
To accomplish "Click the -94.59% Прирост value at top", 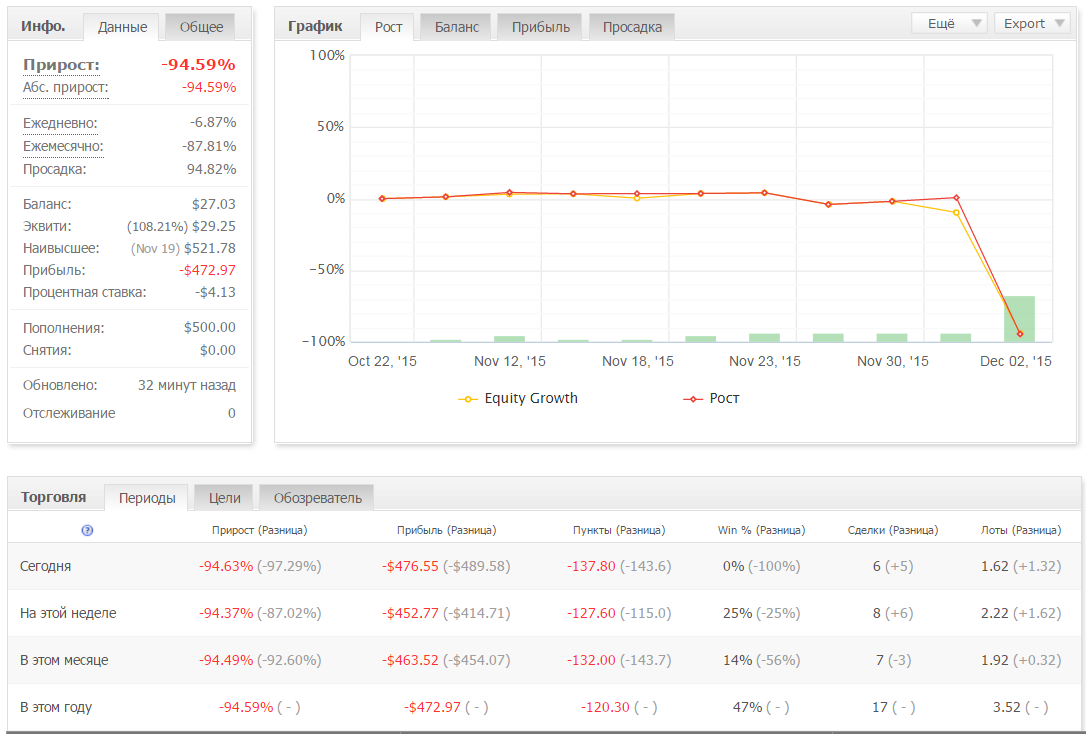I will coord(198,65).
